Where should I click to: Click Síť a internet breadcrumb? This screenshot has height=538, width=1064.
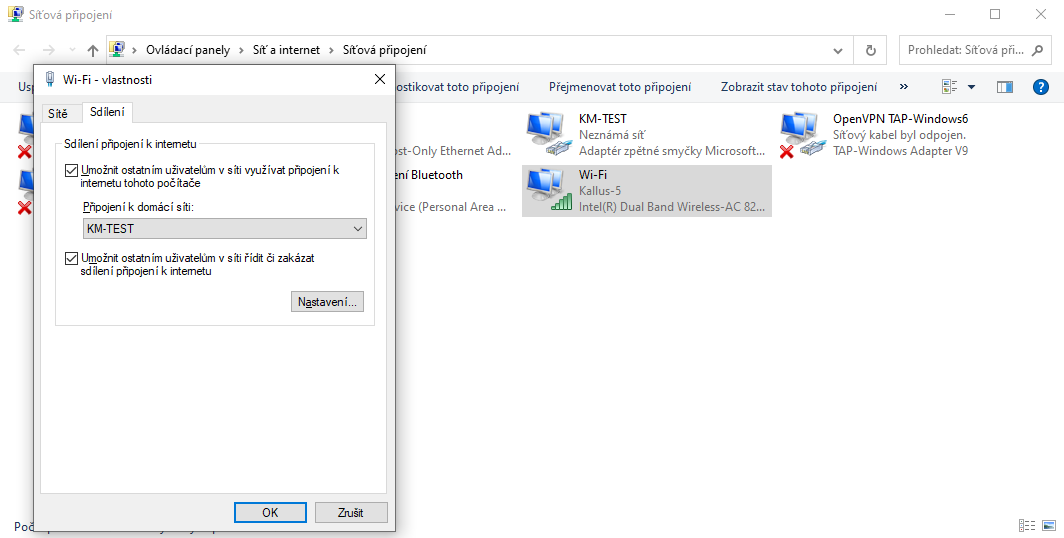tap(286, 50)
